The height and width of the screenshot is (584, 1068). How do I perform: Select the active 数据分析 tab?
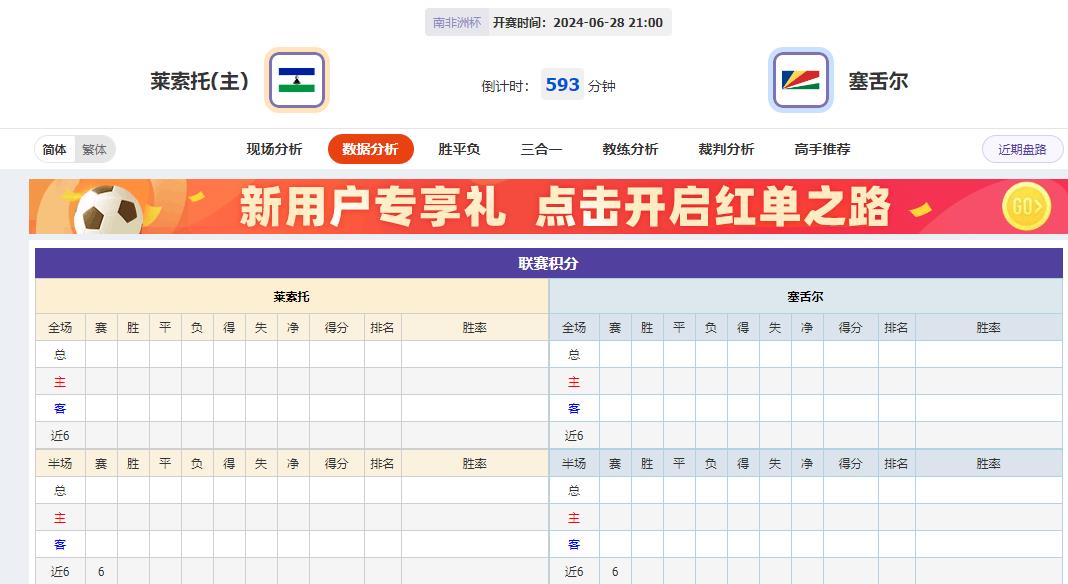[x=371, y=148]
